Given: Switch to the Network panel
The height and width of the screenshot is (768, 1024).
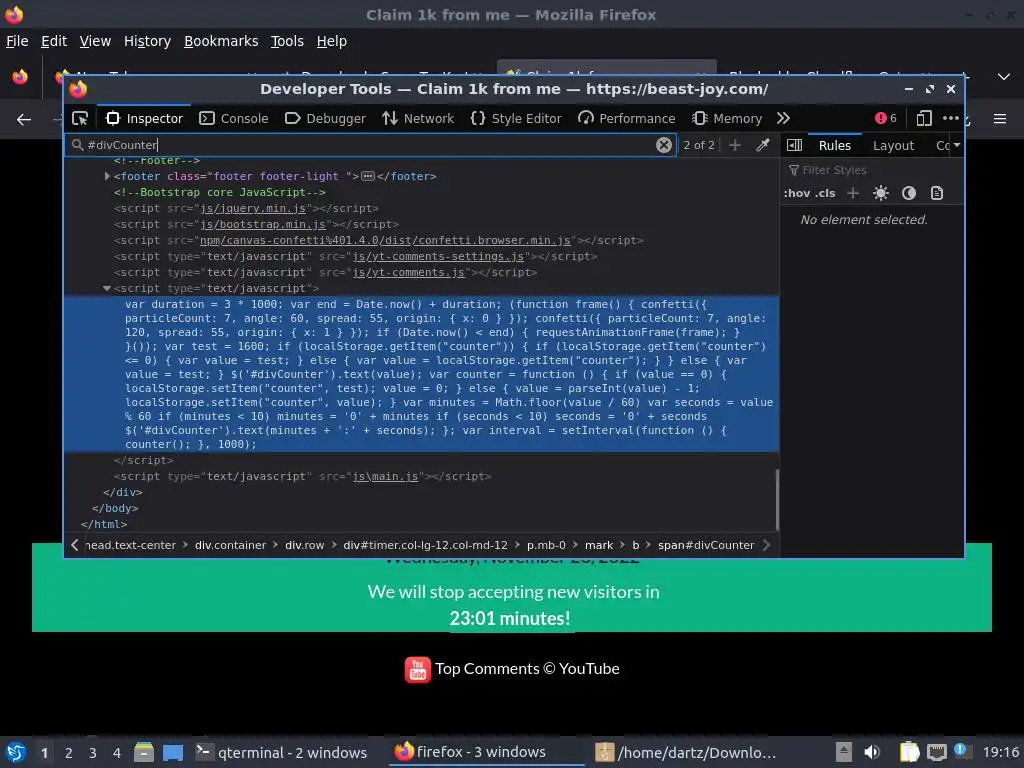Looking at the screenshot, I should (x=418, y=118).
